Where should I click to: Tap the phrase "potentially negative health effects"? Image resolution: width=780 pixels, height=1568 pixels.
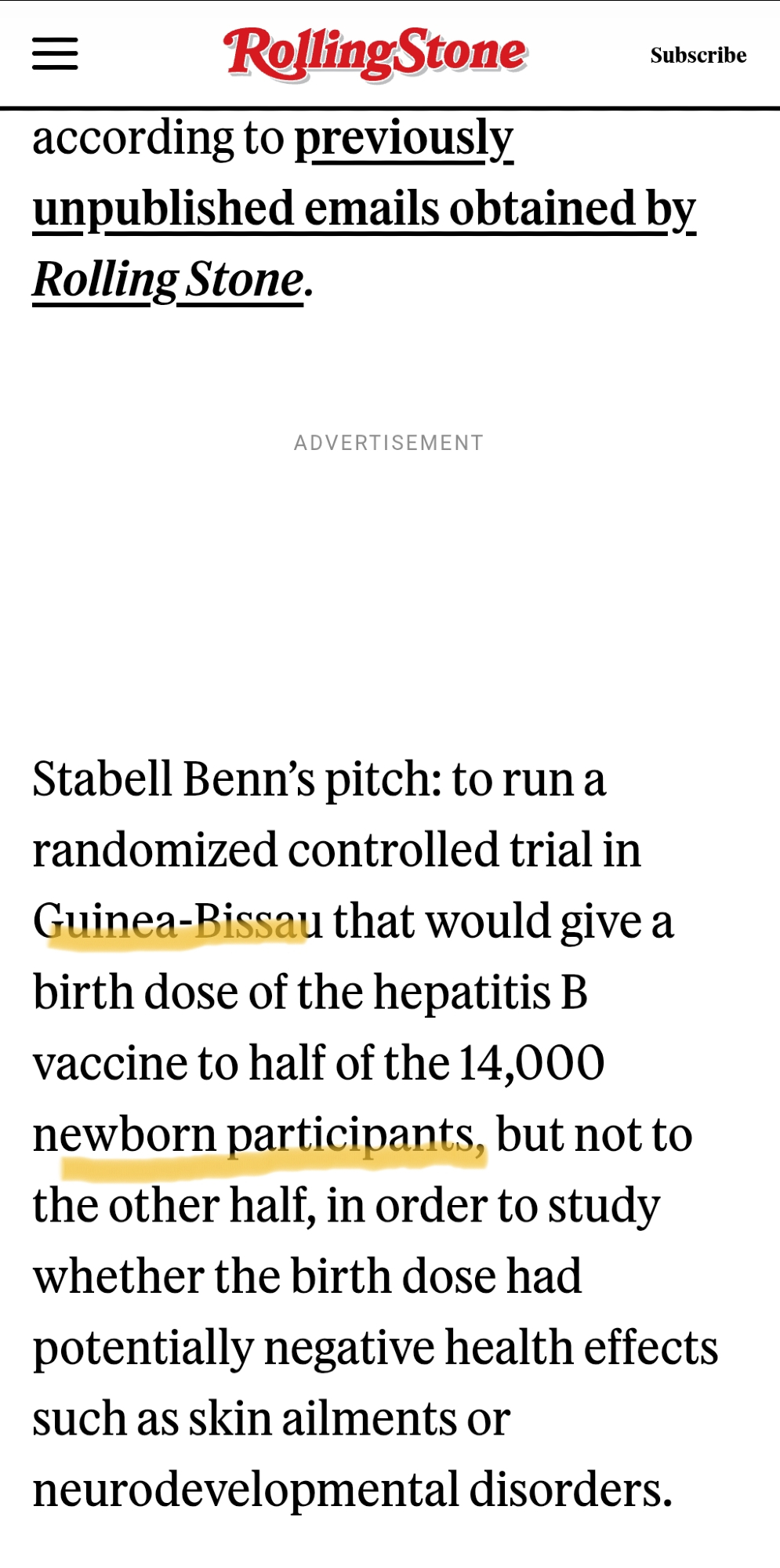coord(375,1348)
